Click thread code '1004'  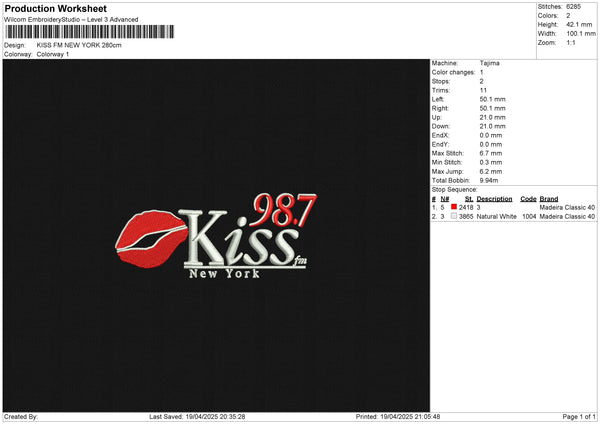(529, 217)
